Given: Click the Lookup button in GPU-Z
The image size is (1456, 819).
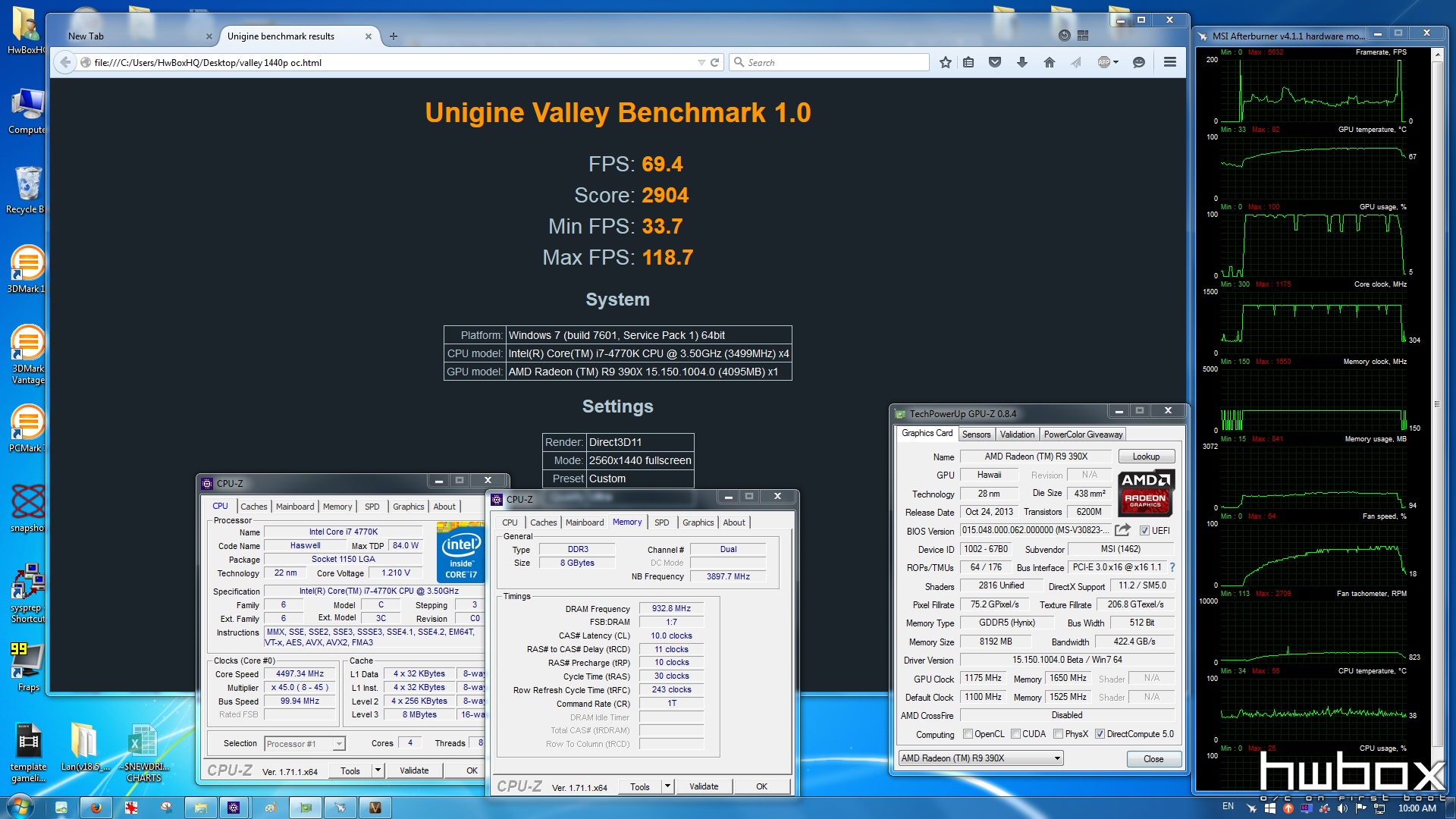Looking at the screenshot, I should (x=1146, y=457).
